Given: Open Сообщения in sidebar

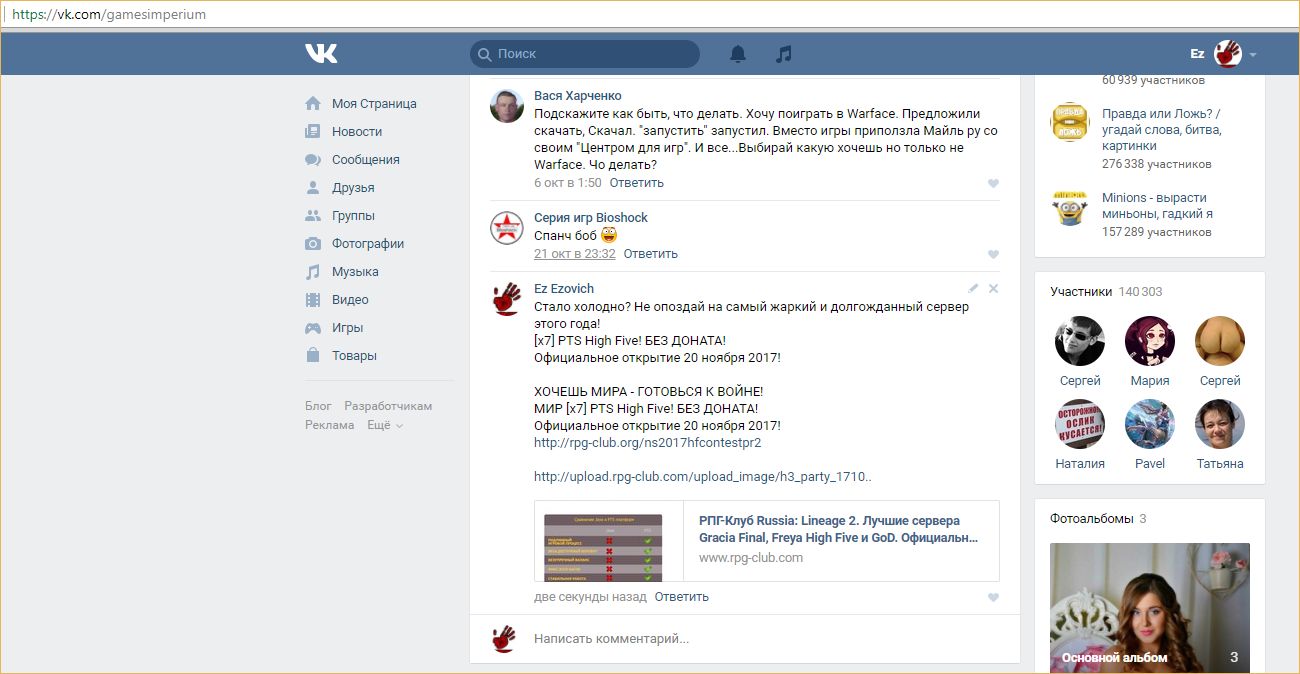Looking at the screenshot, I should point(366,160).
